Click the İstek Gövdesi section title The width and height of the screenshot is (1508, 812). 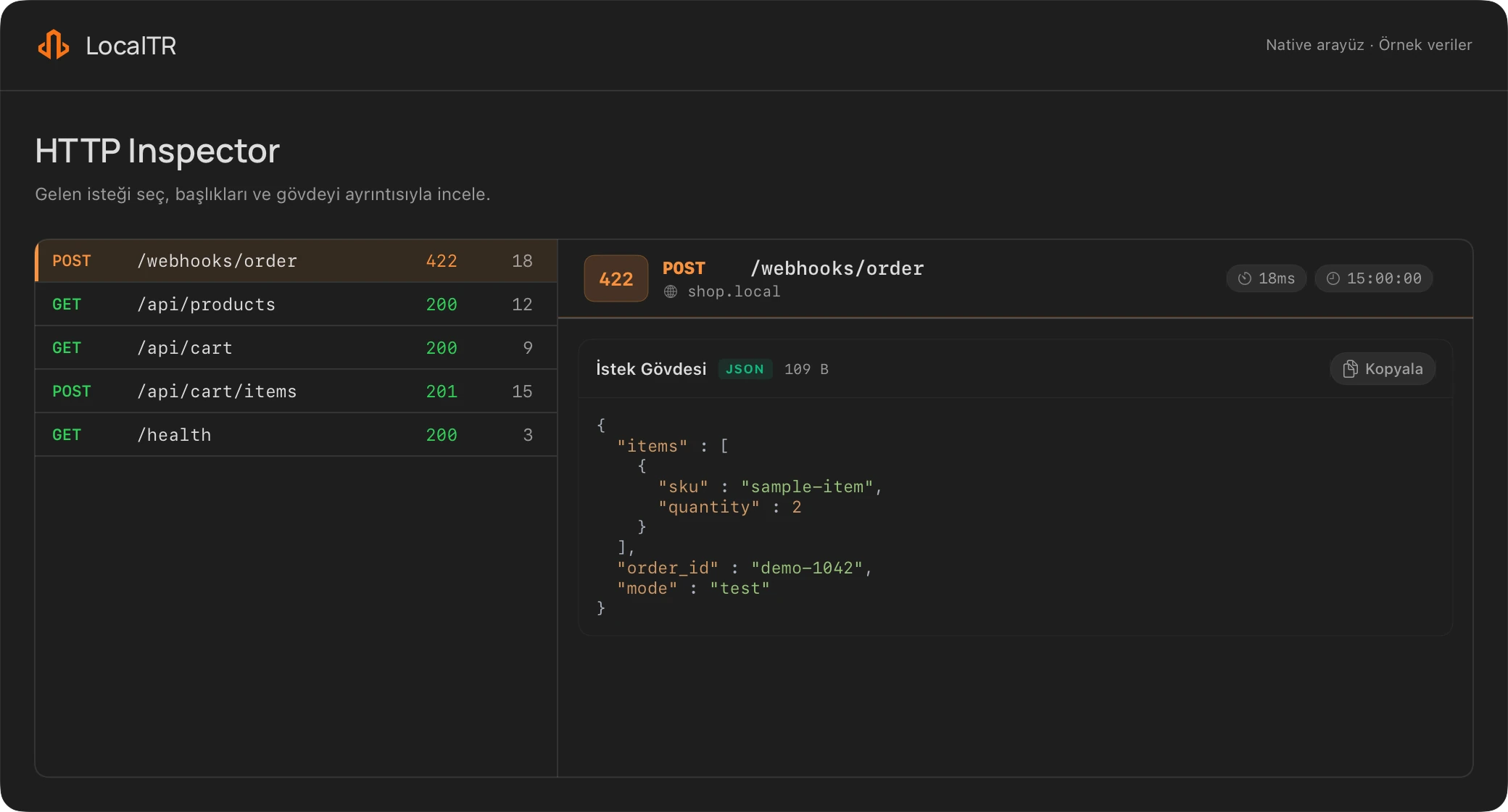tap(651, 369)
